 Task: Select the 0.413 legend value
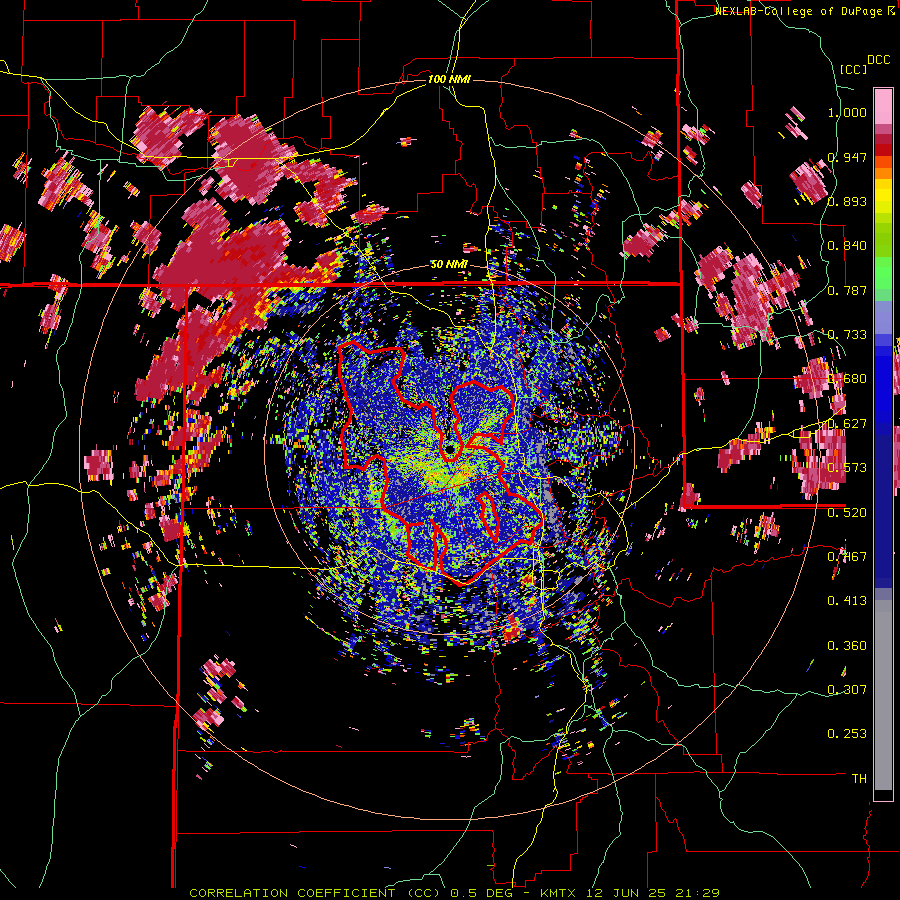847,601
